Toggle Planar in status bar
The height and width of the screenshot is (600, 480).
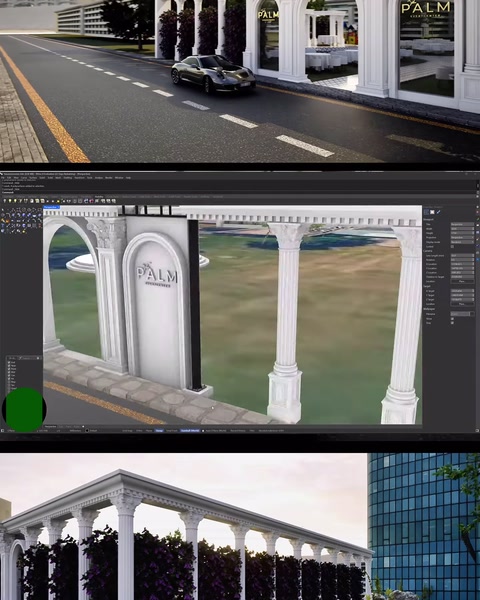click(x=149, y=431)
